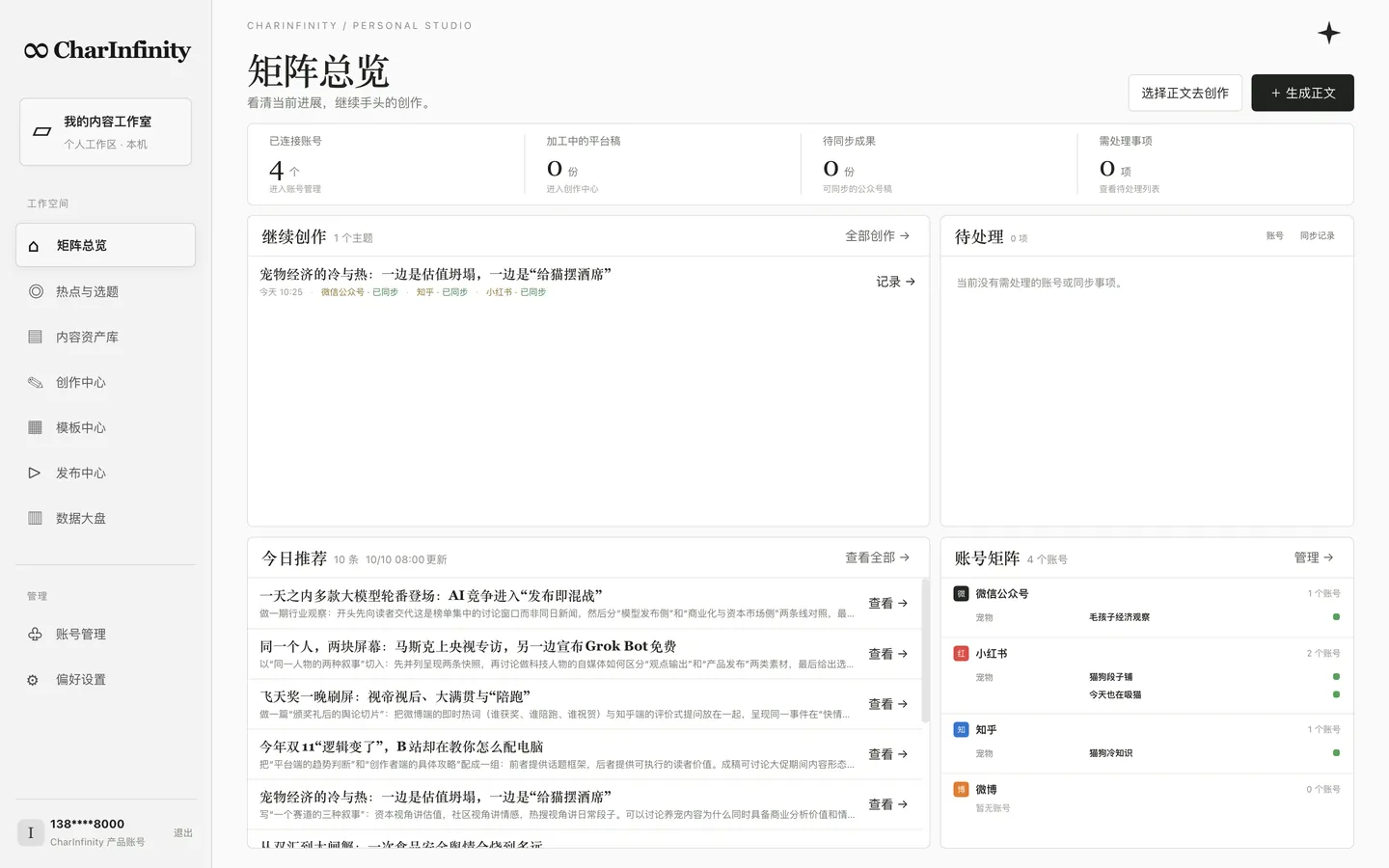
Task: Switch to 账号 tab in 待处理
Action: pos(1275,235)
